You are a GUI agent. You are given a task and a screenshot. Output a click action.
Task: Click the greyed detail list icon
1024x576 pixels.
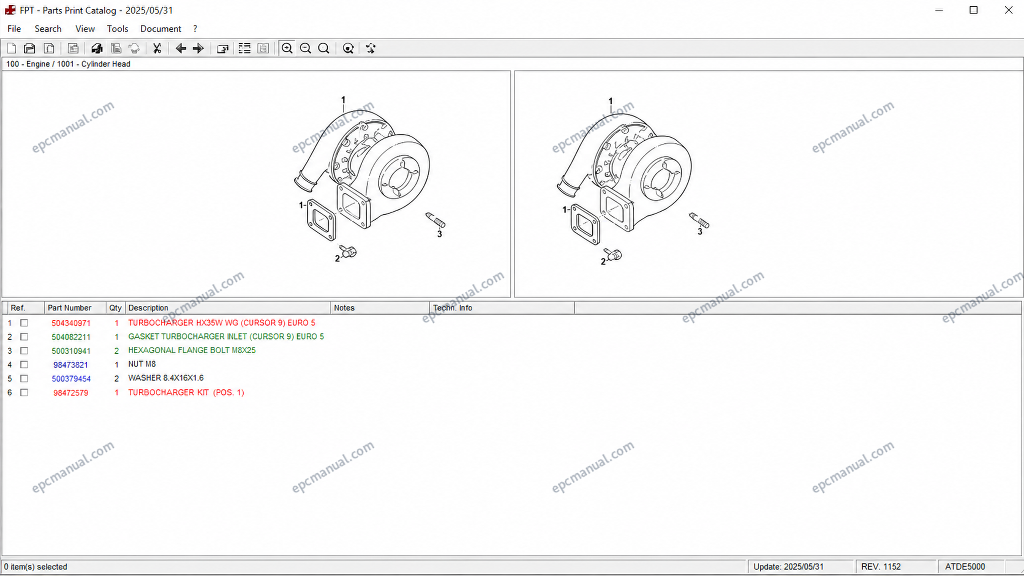pyautogui.click(x=263, y=48)
